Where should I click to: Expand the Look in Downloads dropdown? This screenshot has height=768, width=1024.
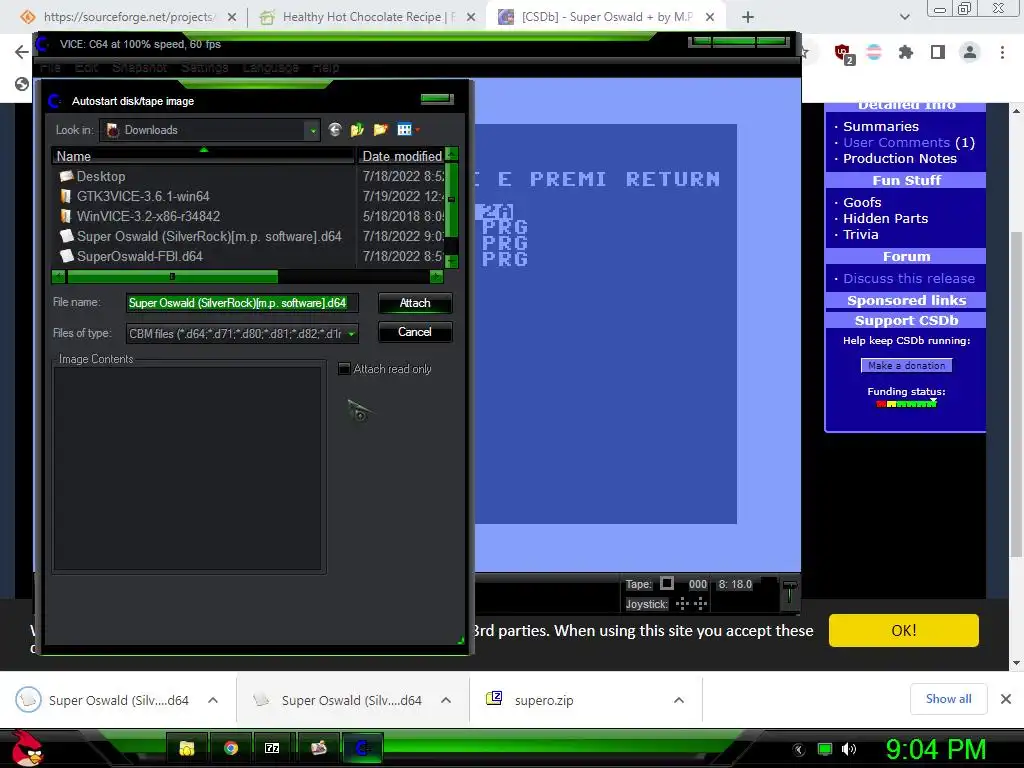(313, 130)
